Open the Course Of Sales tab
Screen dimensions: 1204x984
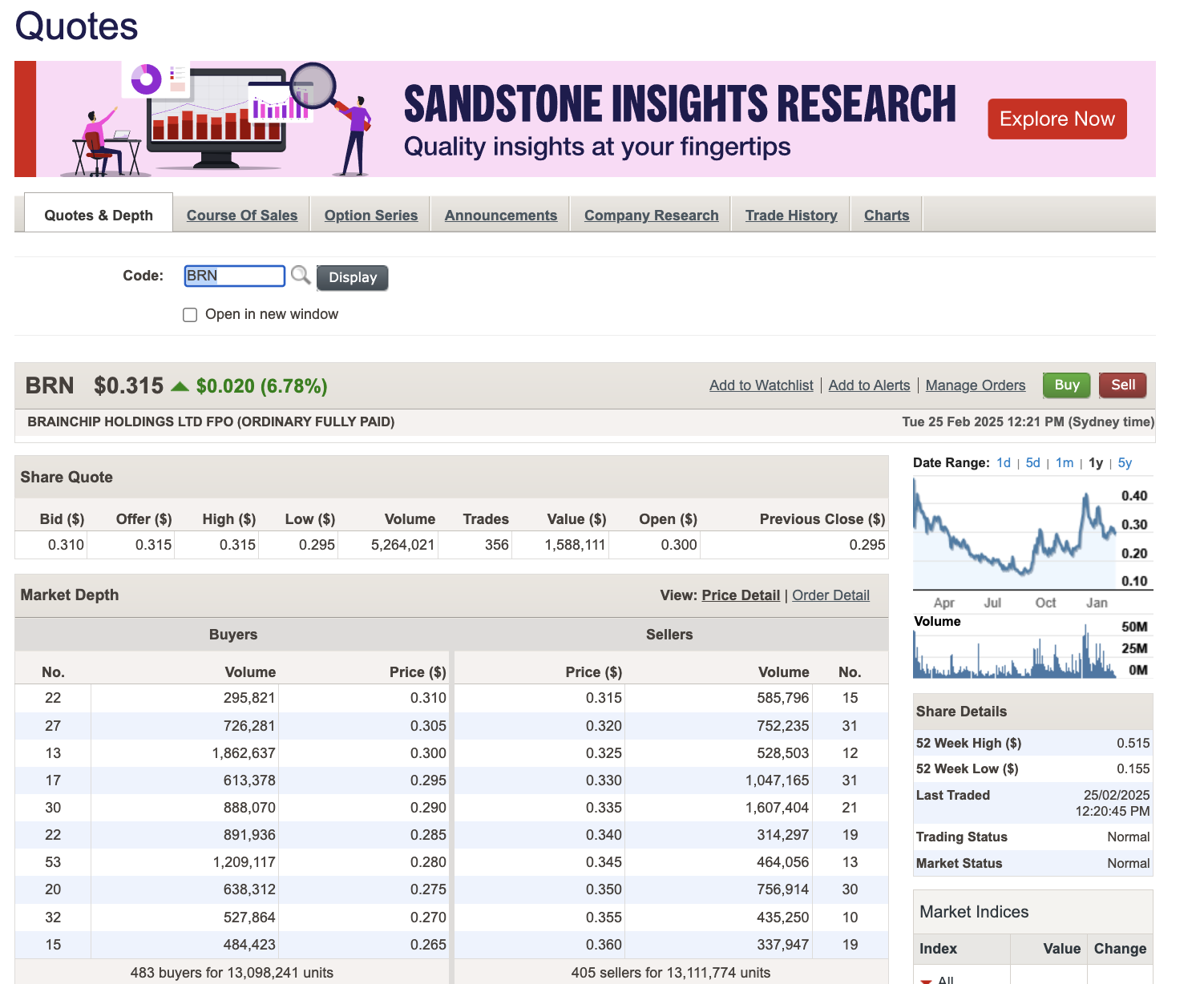242,215
